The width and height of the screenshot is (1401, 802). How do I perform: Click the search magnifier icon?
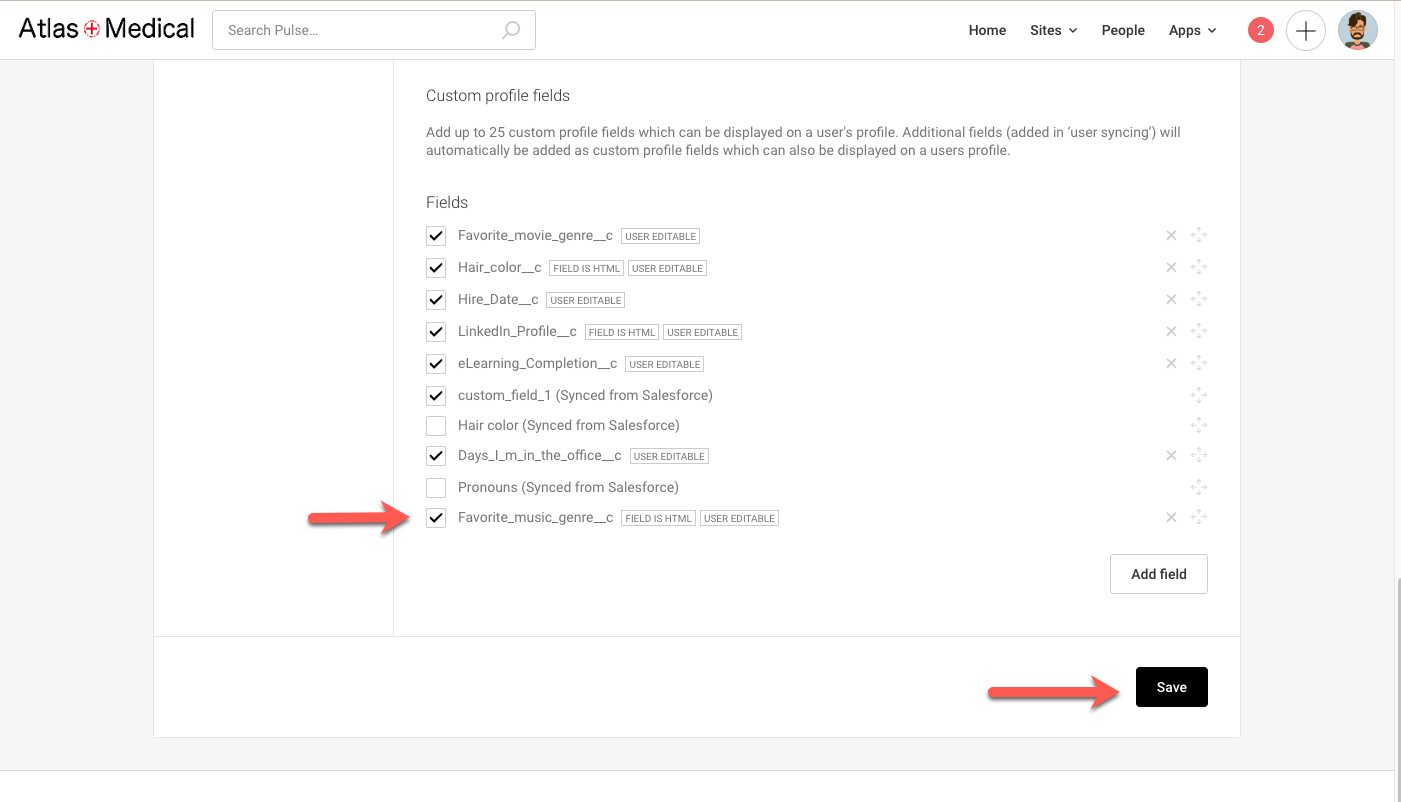click(x=511, y=30)
